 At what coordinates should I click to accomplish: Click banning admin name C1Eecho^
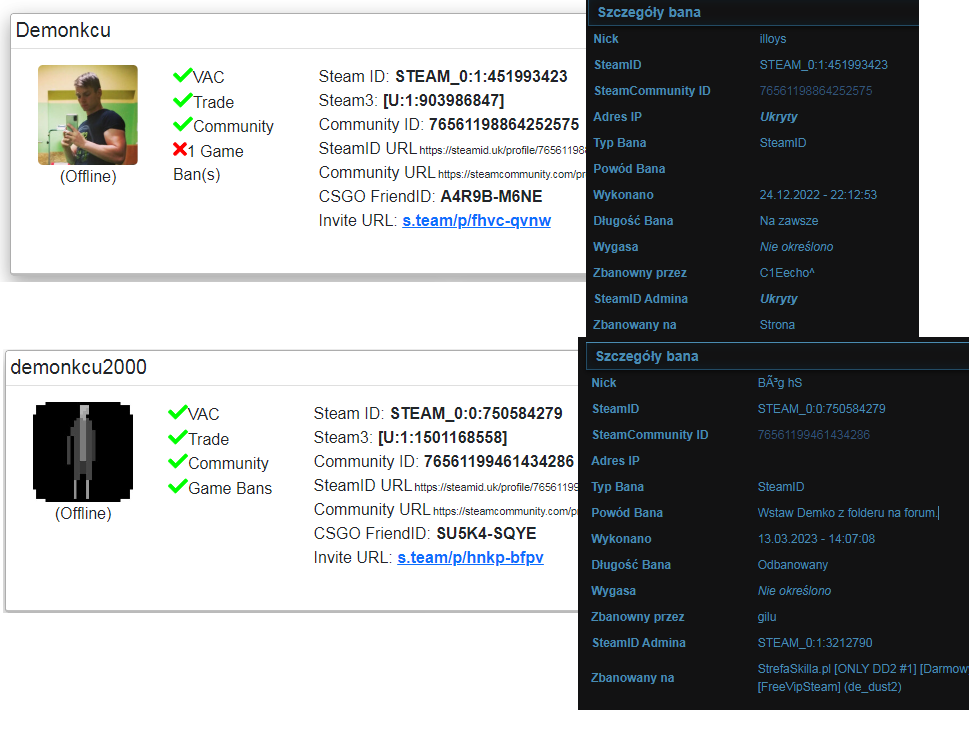tap(787, 273)
